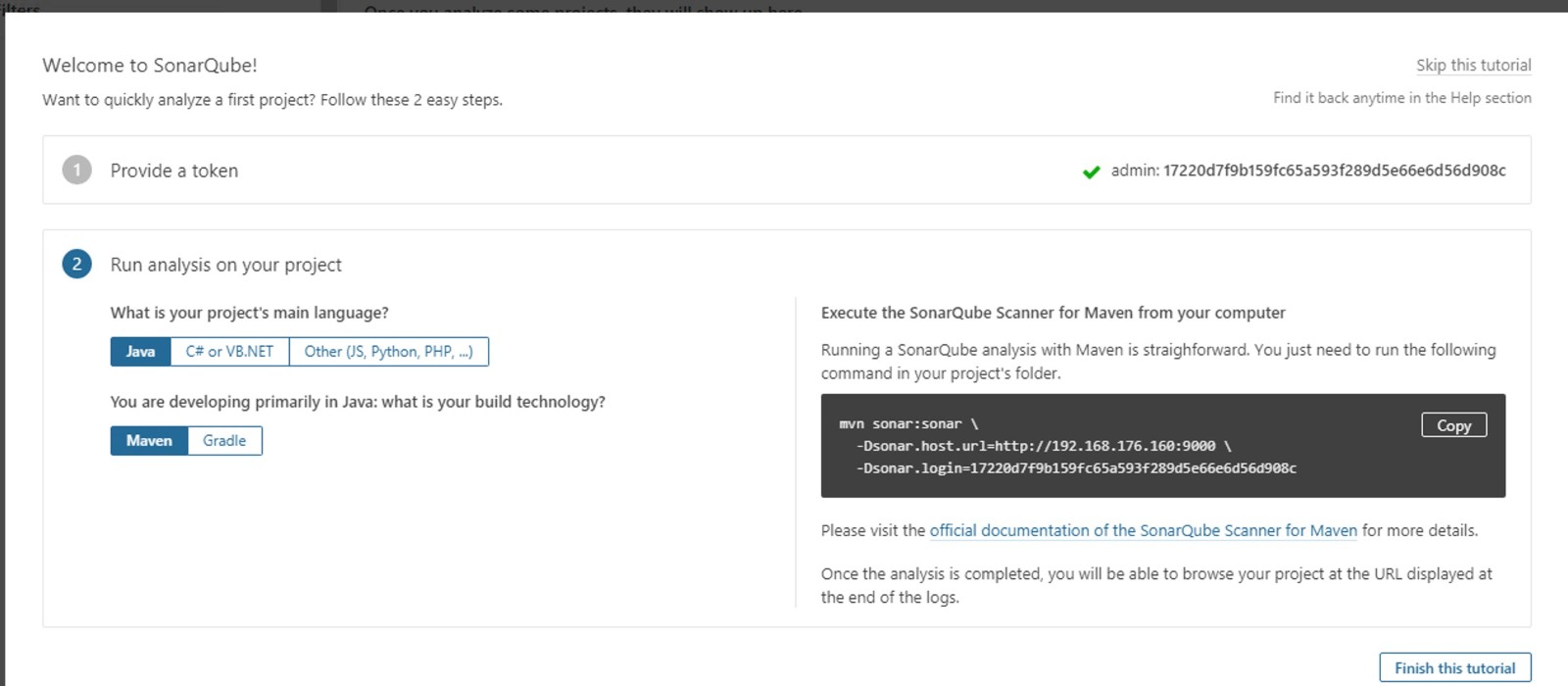Image resolution: width=1568 pixels, height=686 pixels.
Task: Pick Other (JS, Python, PHP) language option
Action: 388,351
